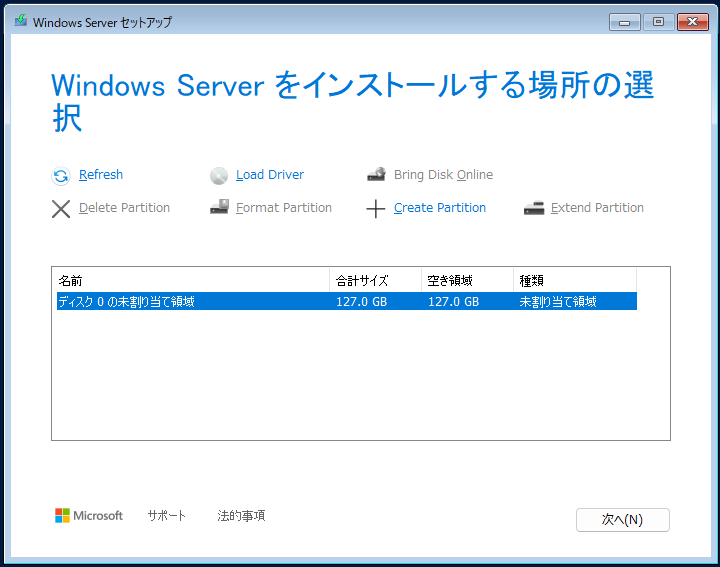Click the Bring Disk Online text
The height and width of the screenshot is (567, 720).
pos(444,175)
